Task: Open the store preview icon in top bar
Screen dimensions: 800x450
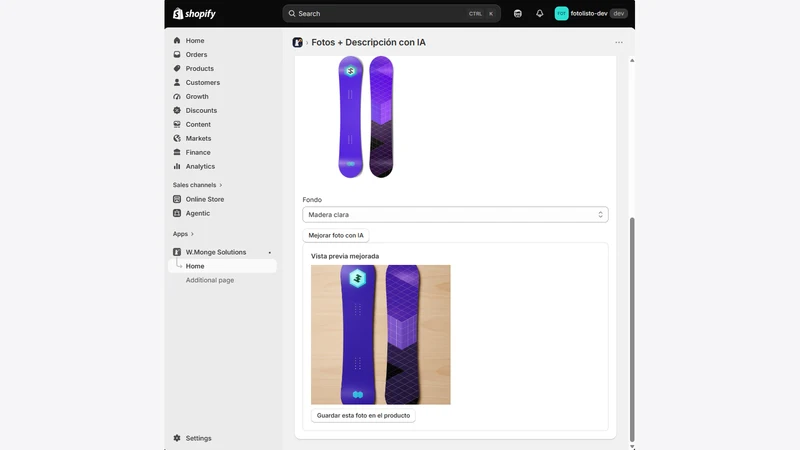Action: (518, 14)
